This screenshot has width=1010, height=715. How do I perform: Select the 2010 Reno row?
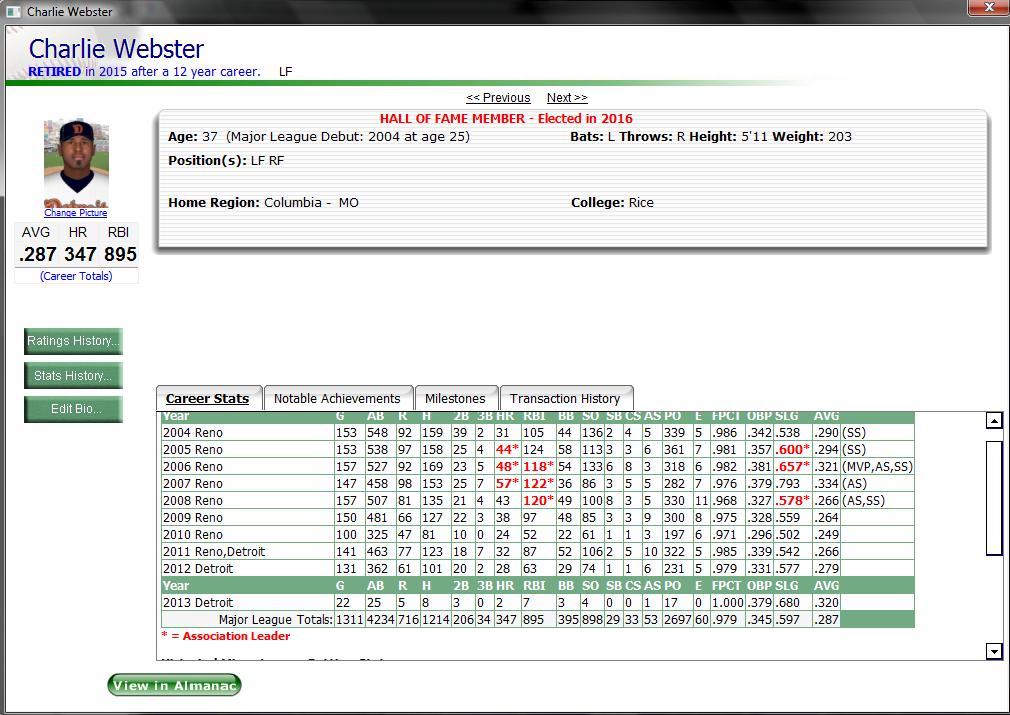pos(537,534)
